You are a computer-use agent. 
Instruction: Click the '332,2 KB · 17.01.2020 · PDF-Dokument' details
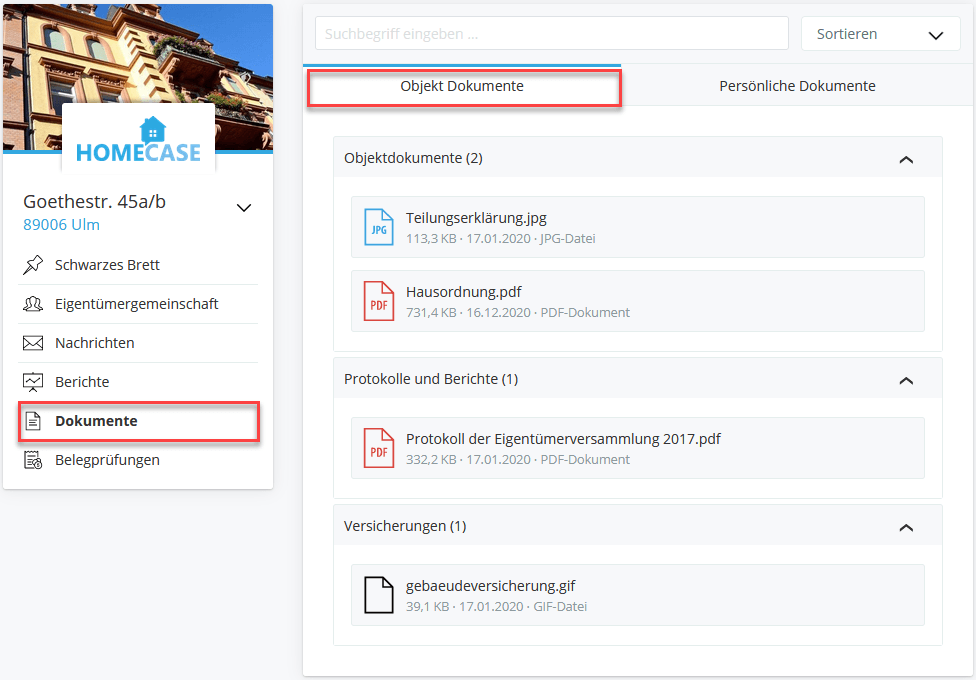[x=518, y=460]
